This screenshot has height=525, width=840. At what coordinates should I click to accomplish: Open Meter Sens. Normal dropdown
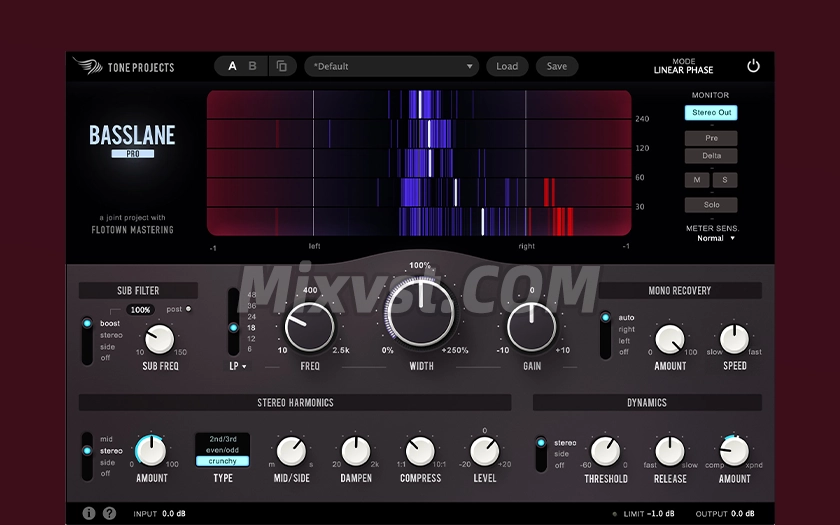point(716,238)
